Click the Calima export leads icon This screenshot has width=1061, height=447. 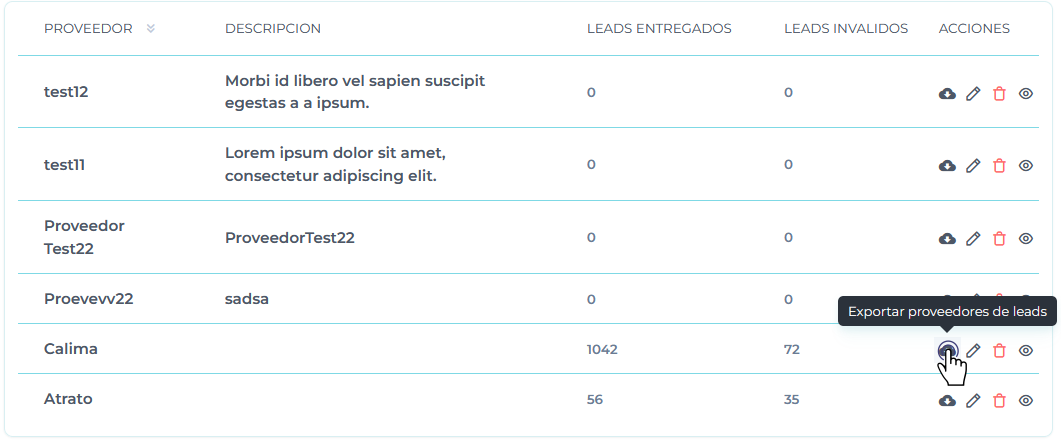click(x=947, y=350)
